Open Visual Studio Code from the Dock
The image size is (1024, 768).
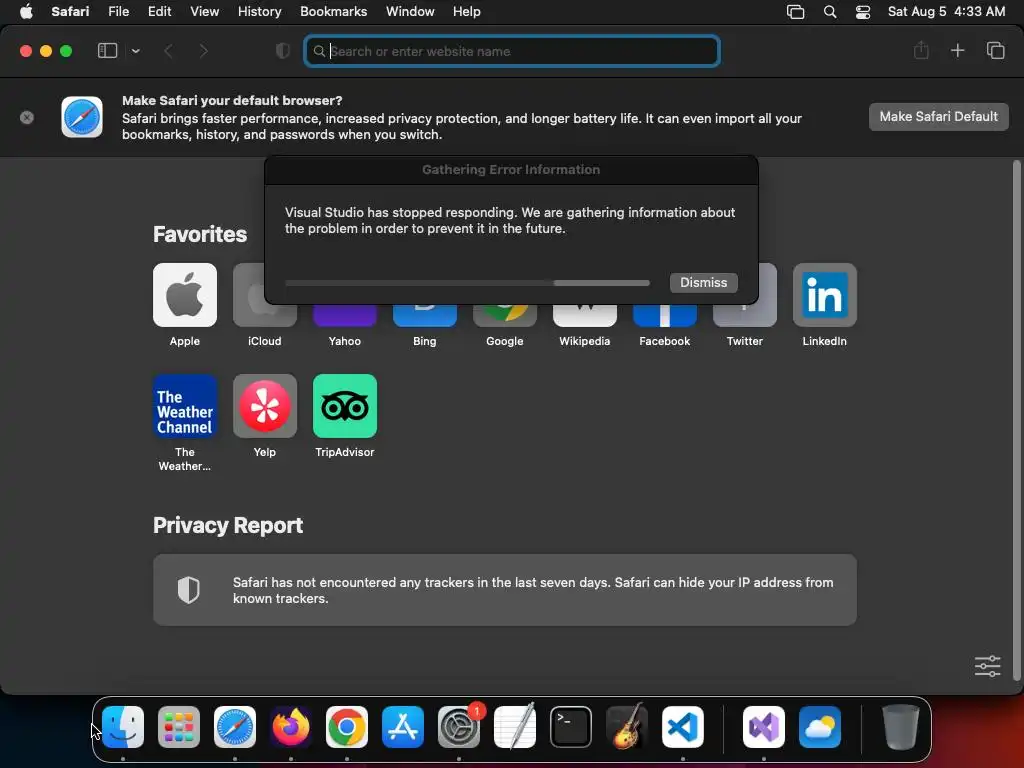(x=682, y=727)
